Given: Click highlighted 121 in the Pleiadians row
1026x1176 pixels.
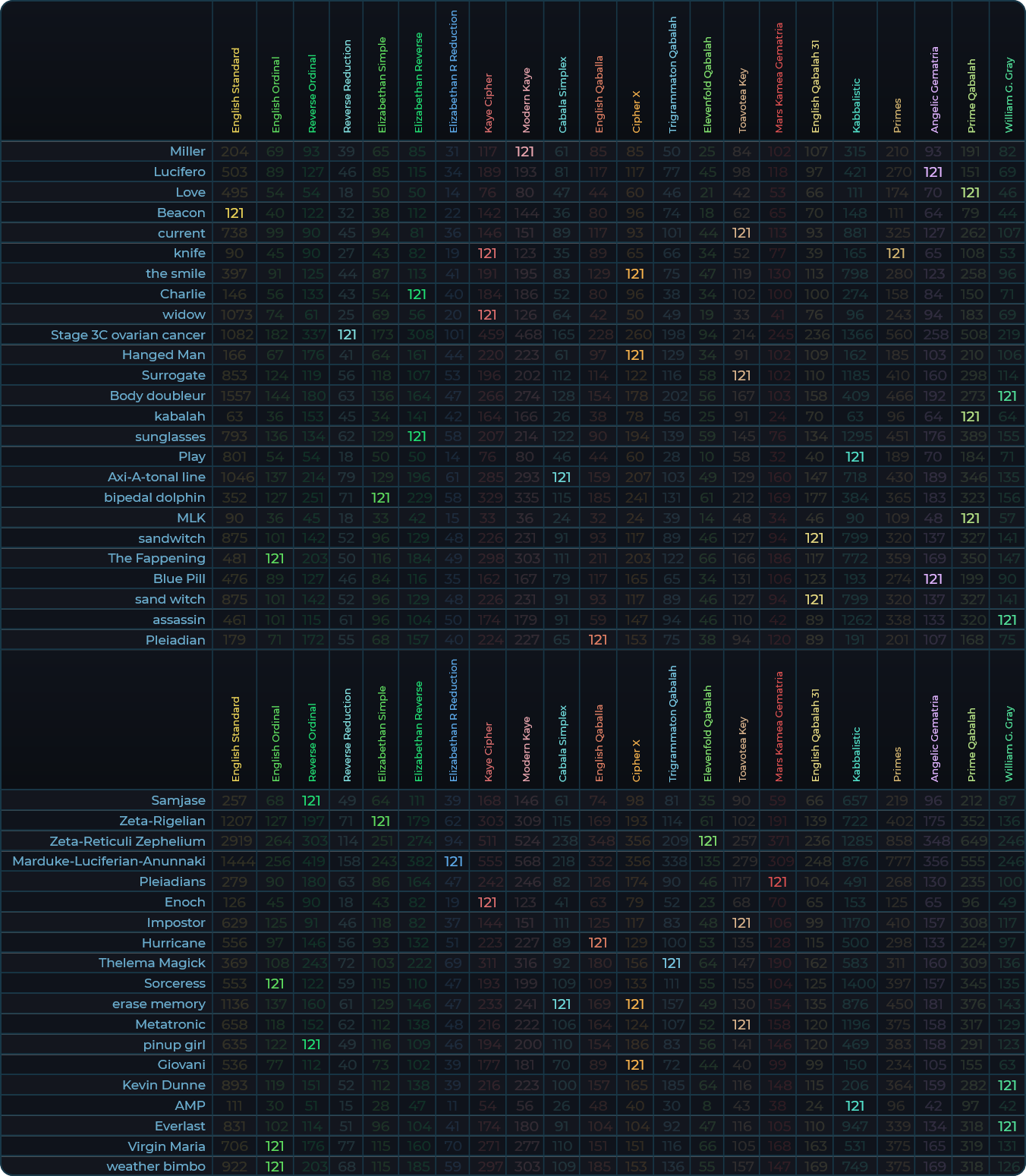Looking at the screenshot, I should (777, 881).
